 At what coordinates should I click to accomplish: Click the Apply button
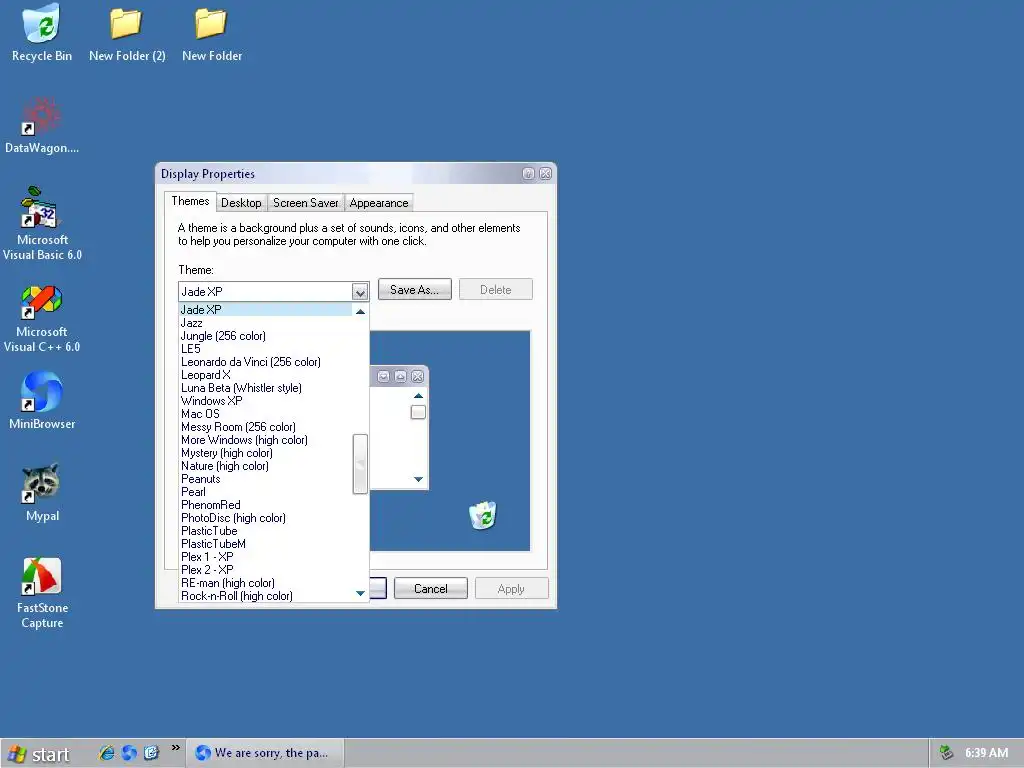click(511, 588)
